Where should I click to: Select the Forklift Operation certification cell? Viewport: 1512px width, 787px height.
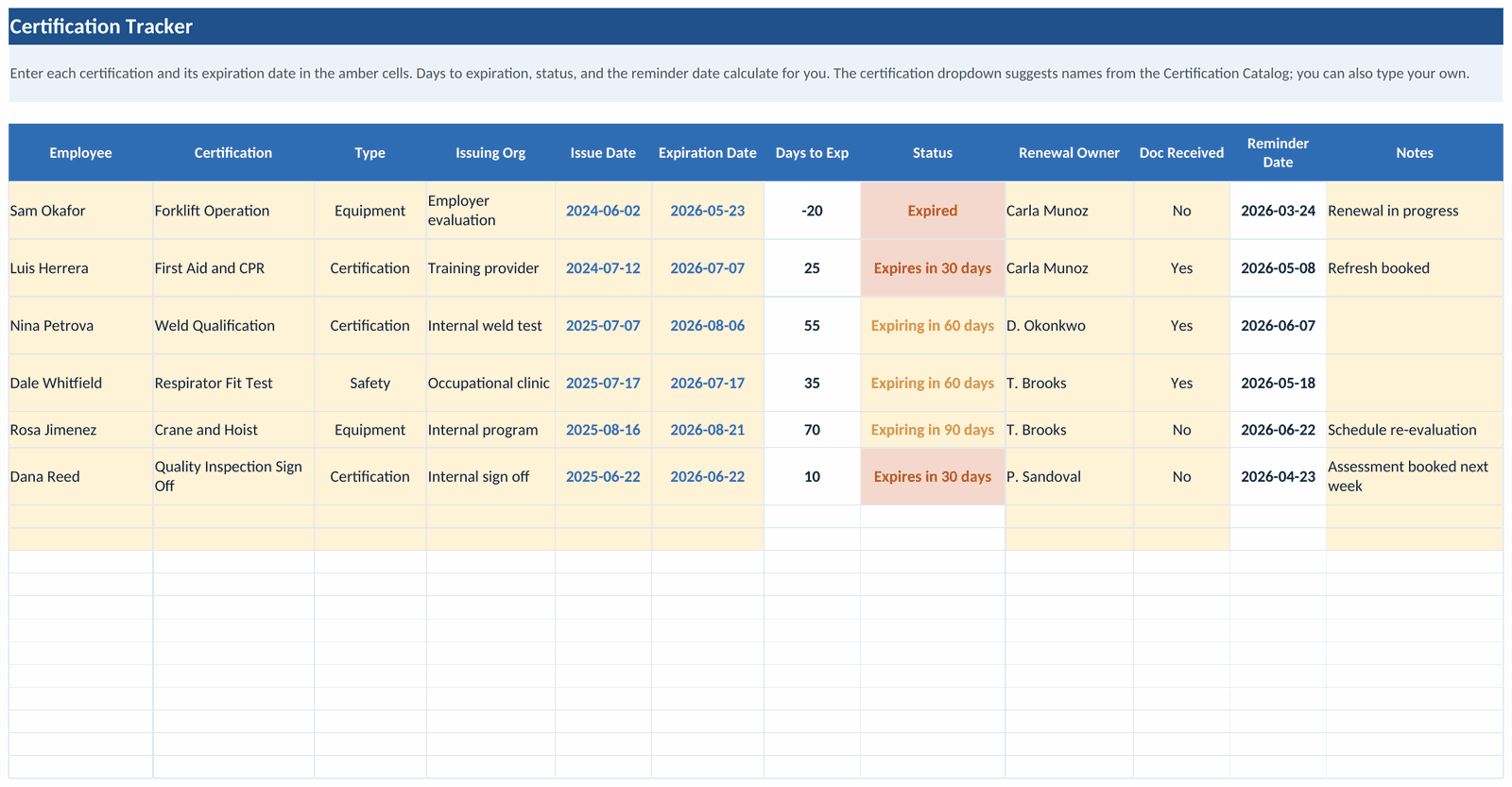tap(233, 211)
